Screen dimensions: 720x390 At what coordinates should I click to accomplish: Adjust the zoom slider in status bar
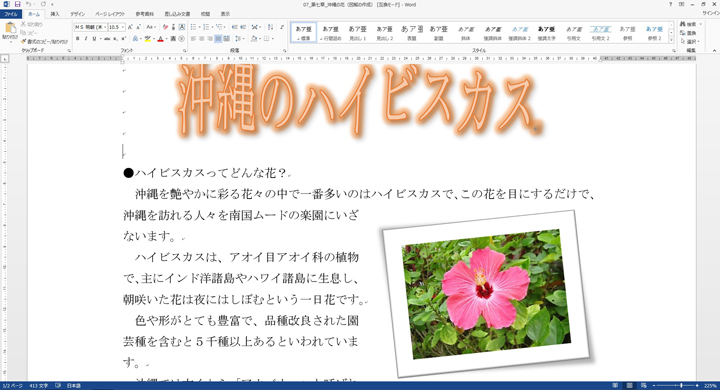click(681, 385)
